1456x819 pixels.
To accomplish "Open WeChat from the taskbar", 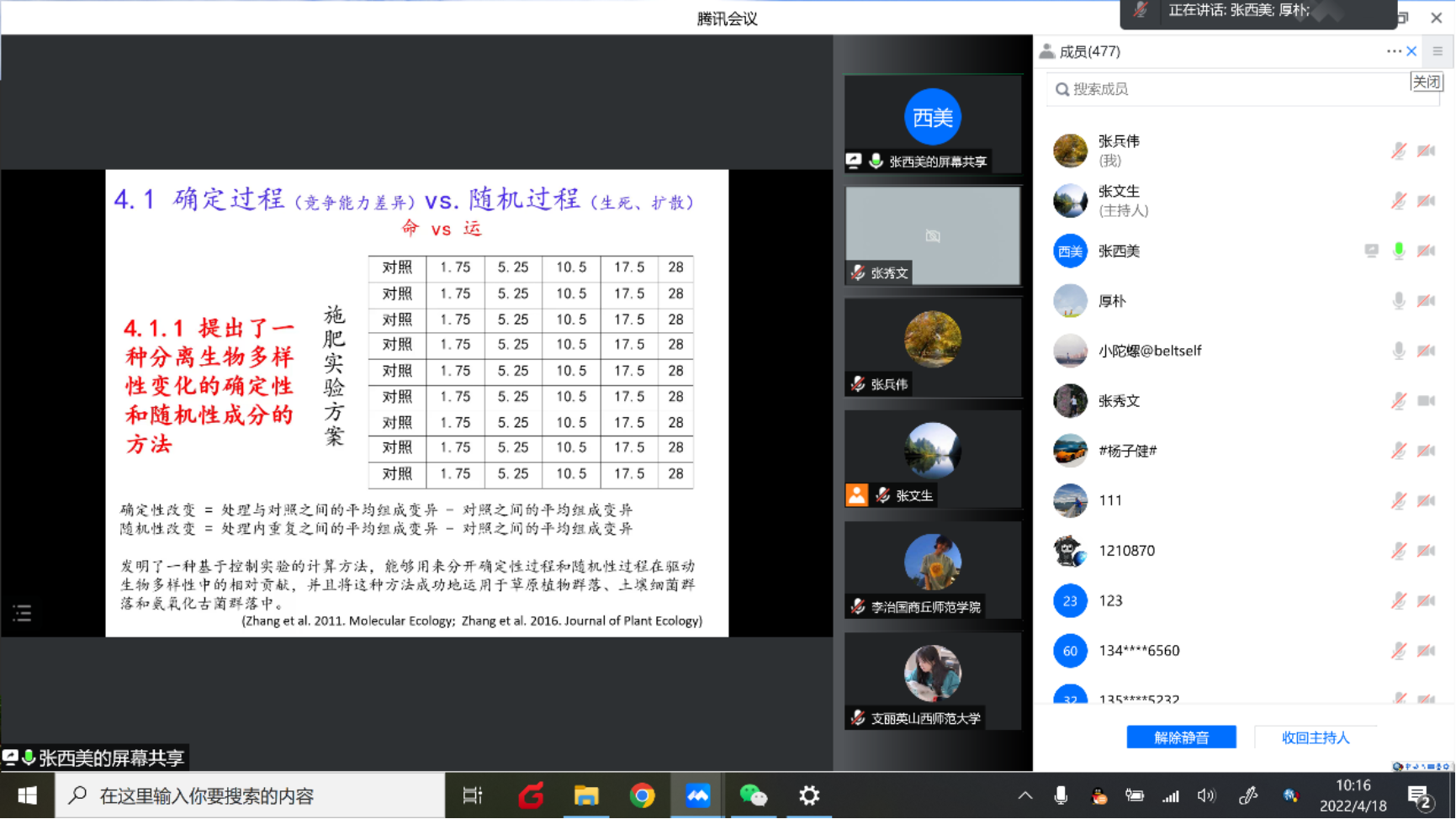I will pos(753,795).
